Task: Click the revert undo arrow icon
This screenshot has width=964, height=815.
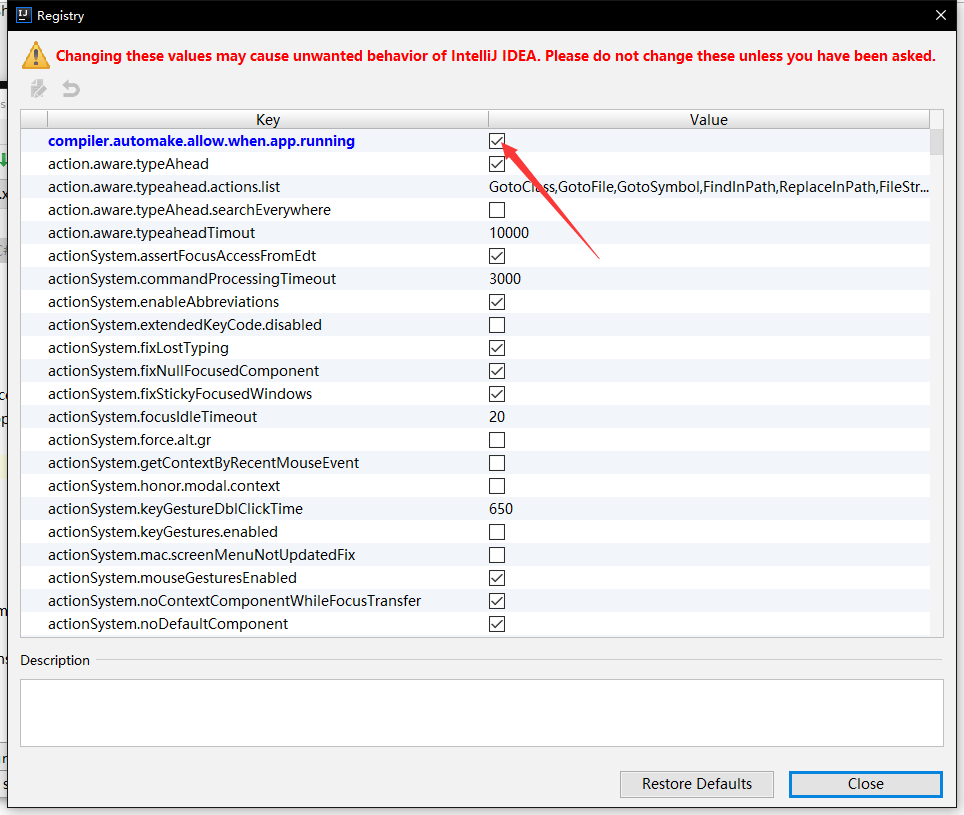Action: (71, 89)
